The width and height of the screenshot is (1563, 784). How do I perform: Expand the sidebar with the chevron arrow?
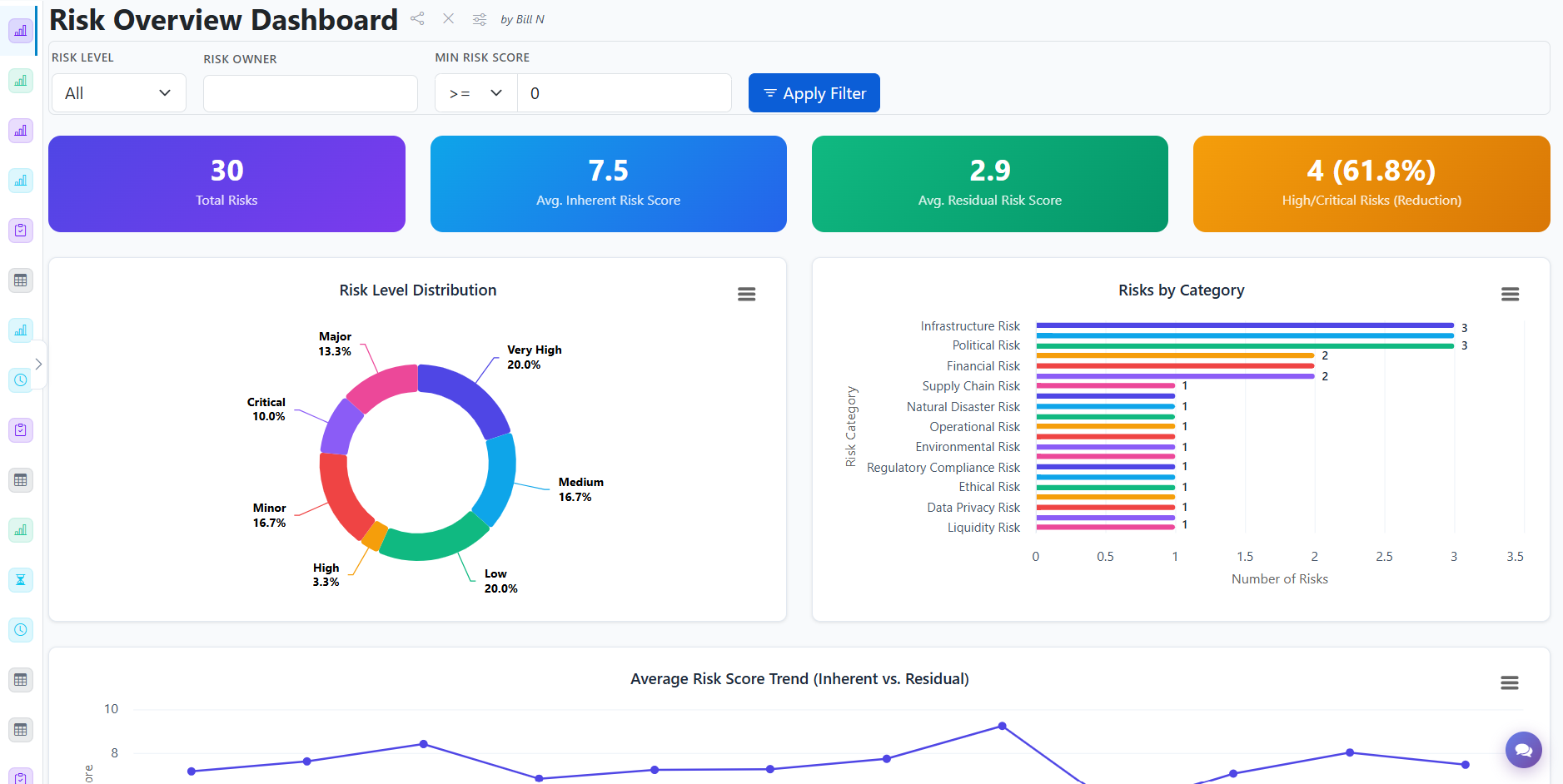[38, 364]
